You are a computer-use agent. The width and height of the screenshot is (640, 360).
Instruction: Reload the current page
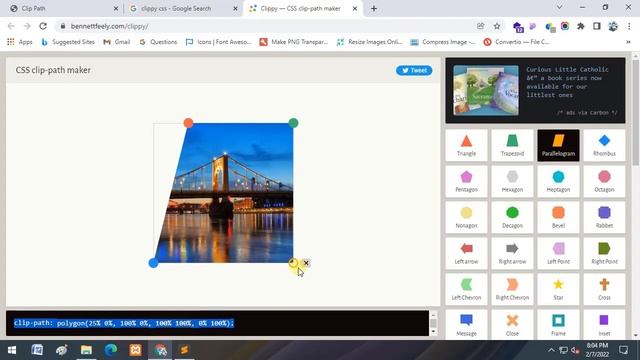coord(43,26)
